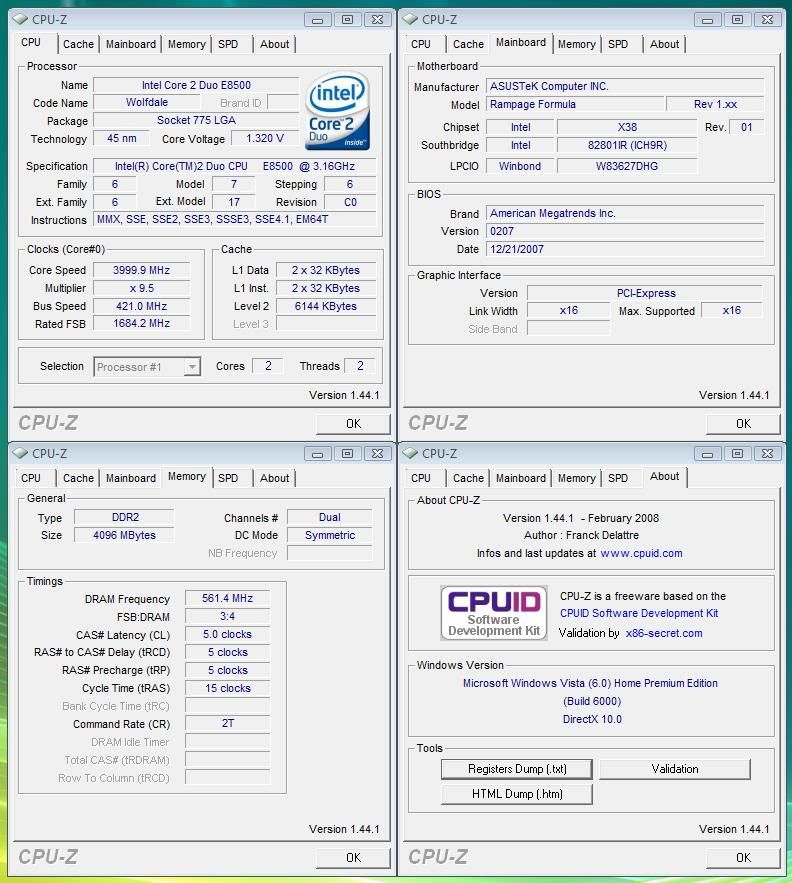Close the About CPU-Z window
792x883 pixels.
point(767,454)
